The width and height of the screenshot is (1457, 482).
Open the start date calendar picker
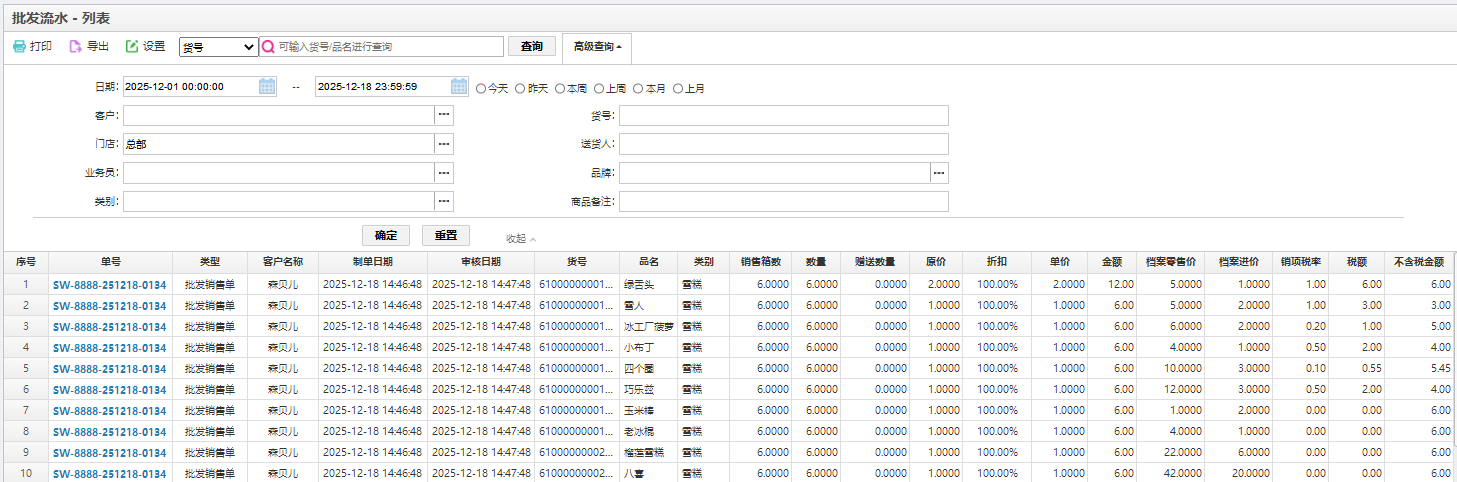pos(267,87)
